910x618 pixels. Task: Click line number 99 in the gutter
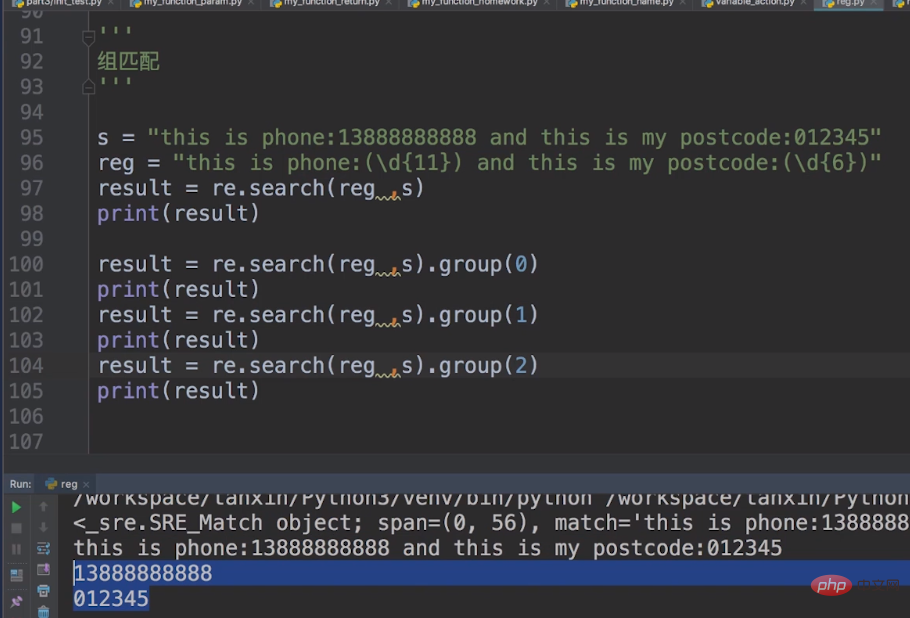31,238
